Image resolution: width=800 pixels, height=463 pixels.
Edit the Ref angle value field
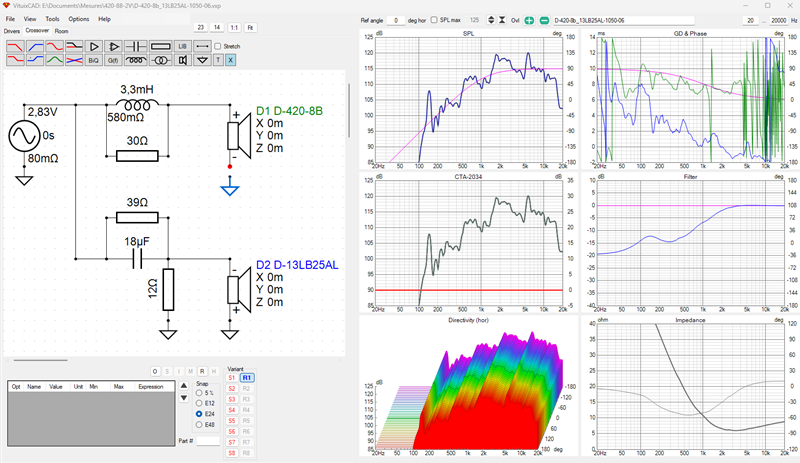[396, 20]
